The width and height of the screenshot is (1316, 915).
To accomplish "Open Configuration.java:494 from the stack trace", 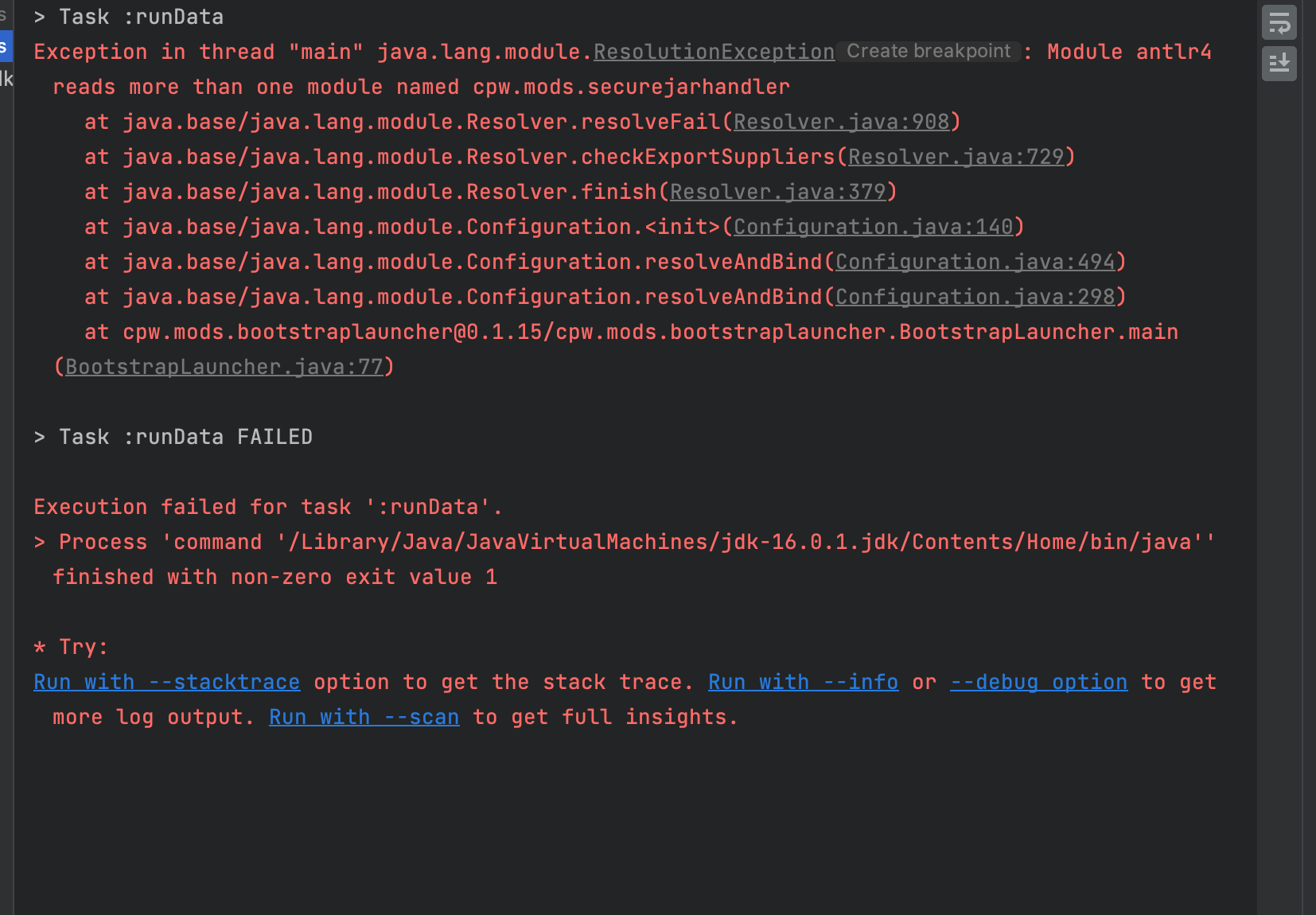I will (x=976, y=262).
